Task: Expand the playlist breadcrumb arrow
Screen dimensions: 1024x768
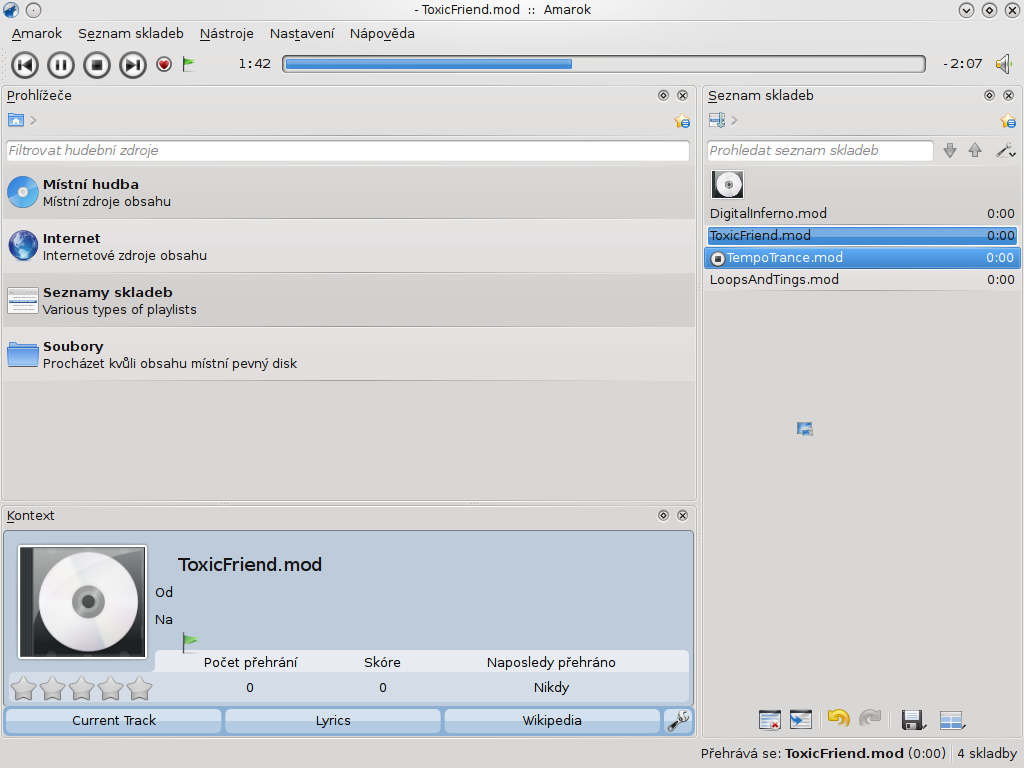Action: pos(735,120)
